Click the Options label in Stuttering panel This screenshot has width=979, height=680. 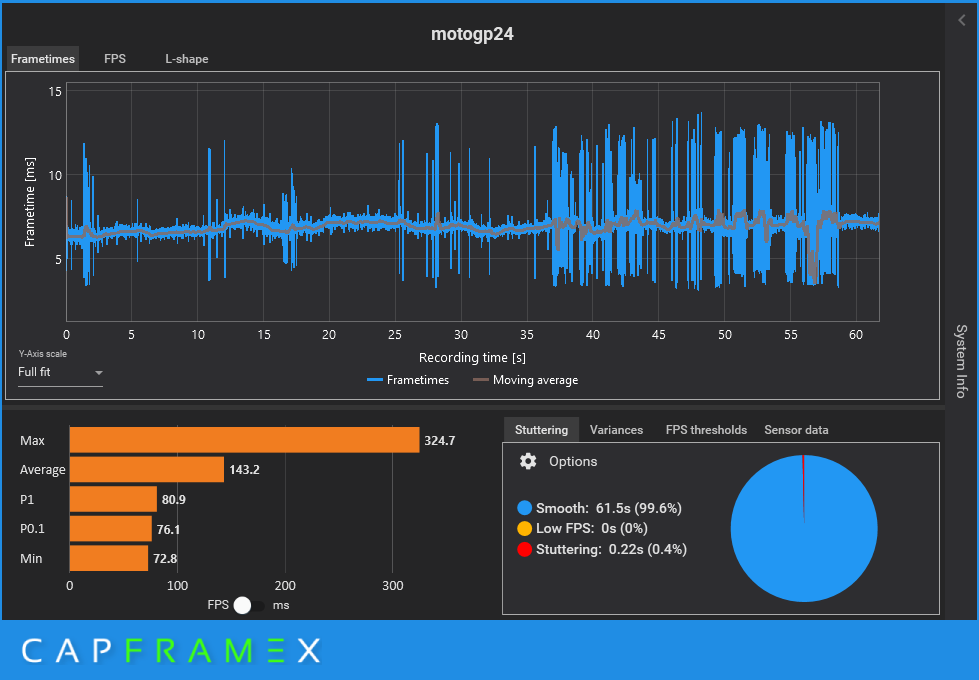[573, 461]
